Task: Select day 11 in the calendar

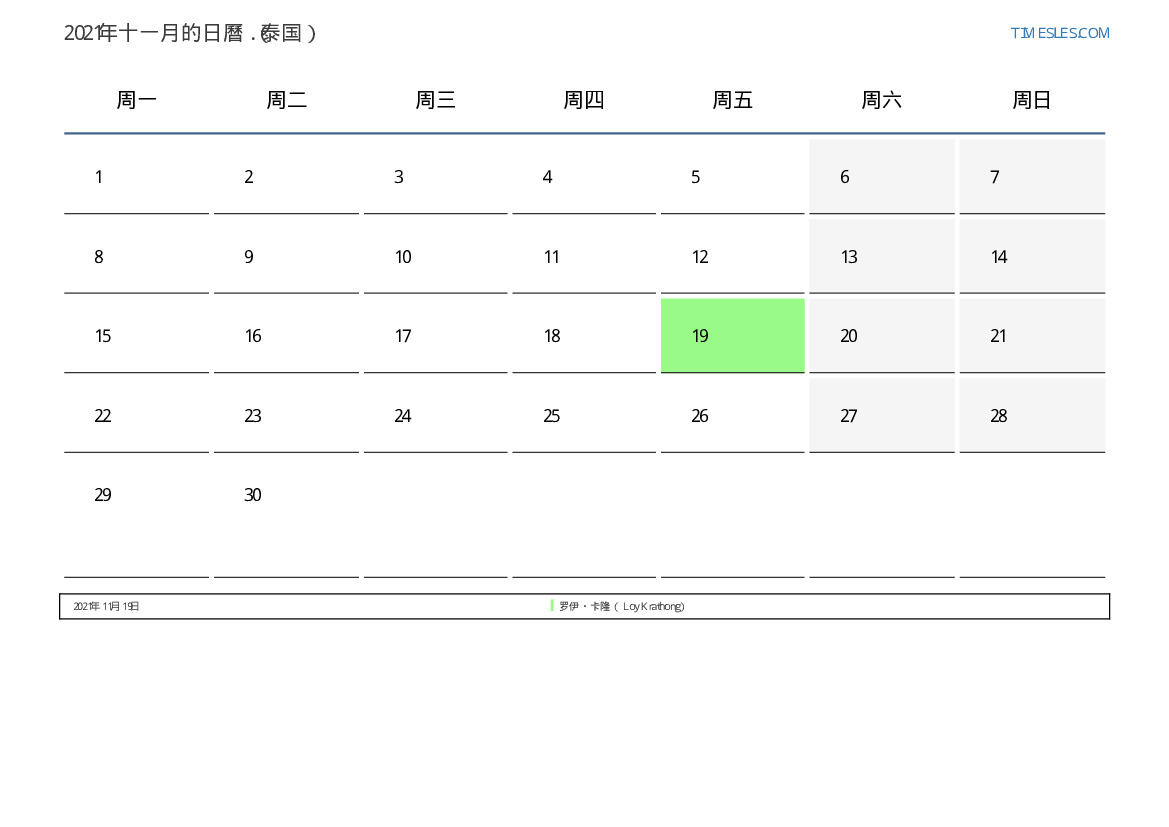Action: tap(584, 257)
